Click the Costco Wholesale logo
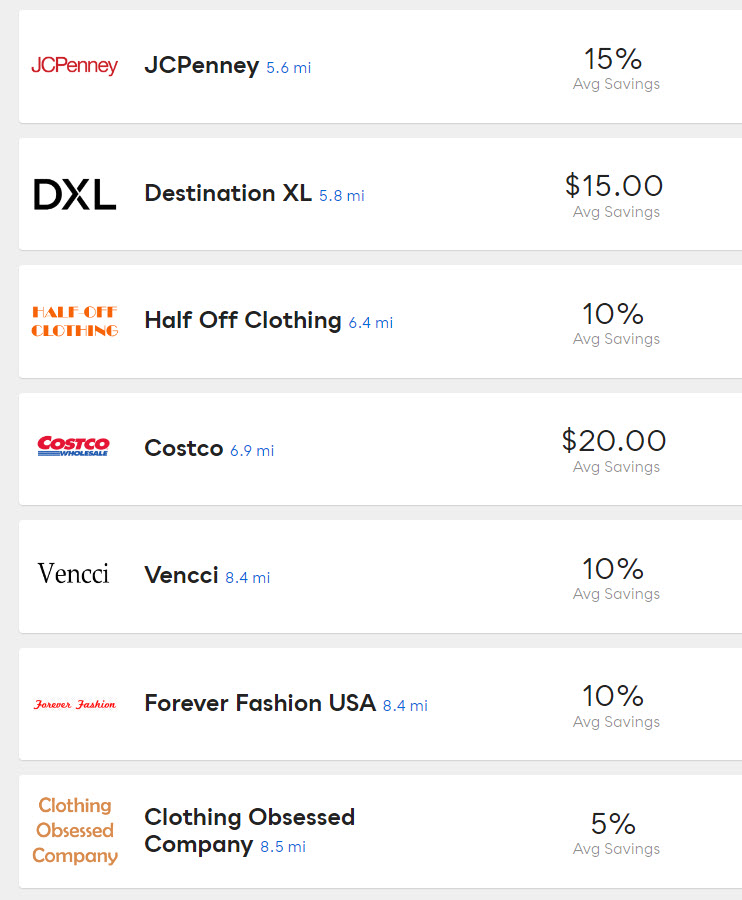The height and width of the screenshot is (900, 742). coord(74,446)
